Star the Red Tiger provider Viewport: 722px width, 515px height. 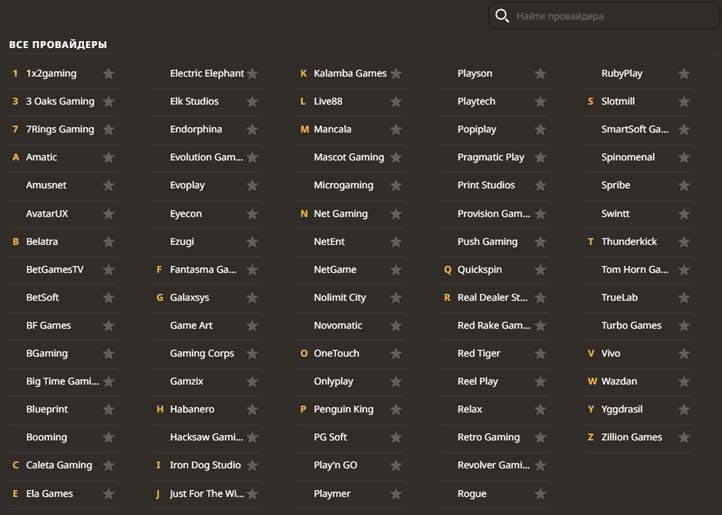click(540, 354)
